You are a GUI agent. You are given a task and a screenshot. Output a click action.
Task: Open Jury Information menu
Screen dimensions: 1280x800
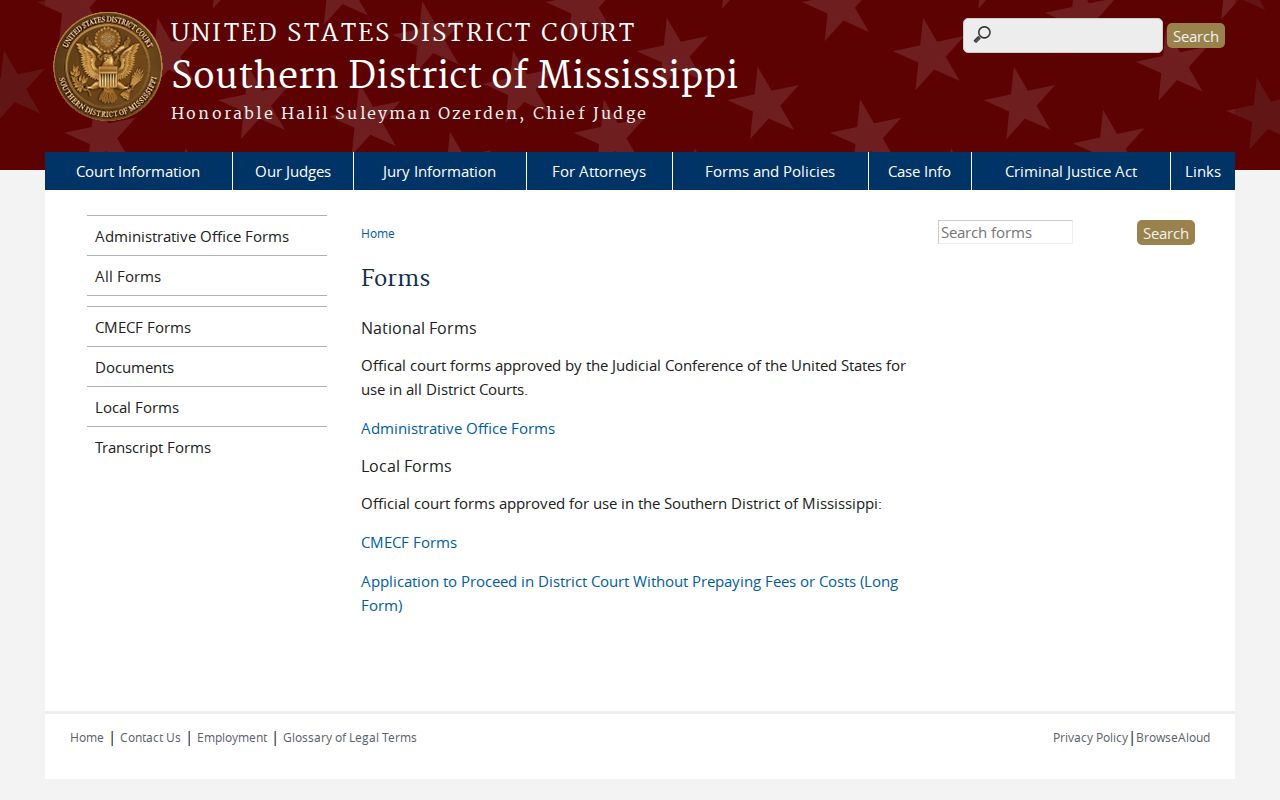(439, 171)
